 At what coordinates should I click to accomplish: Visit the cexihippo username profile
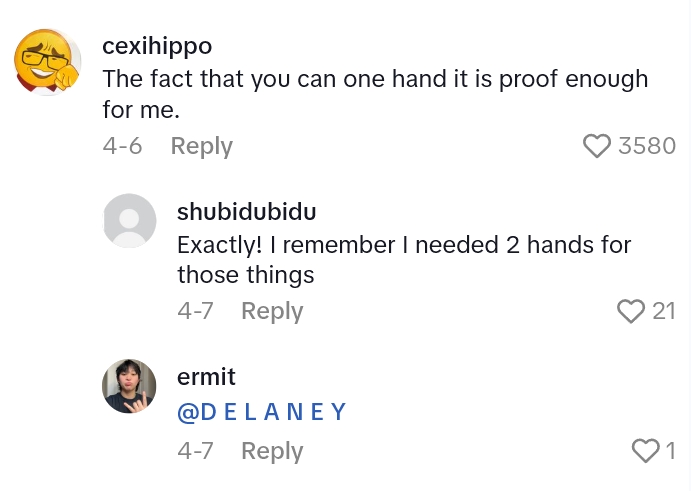tap(157, 46)
